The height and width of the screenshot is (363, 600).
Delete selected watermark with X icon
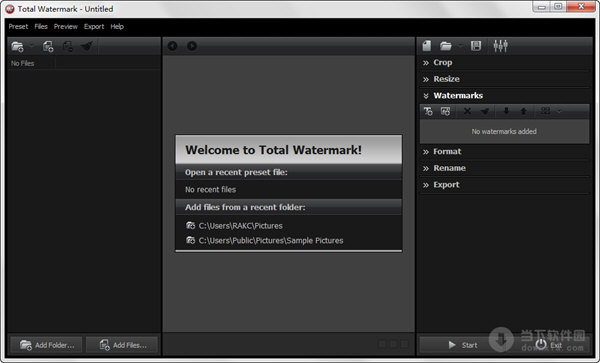pos(467,111)
